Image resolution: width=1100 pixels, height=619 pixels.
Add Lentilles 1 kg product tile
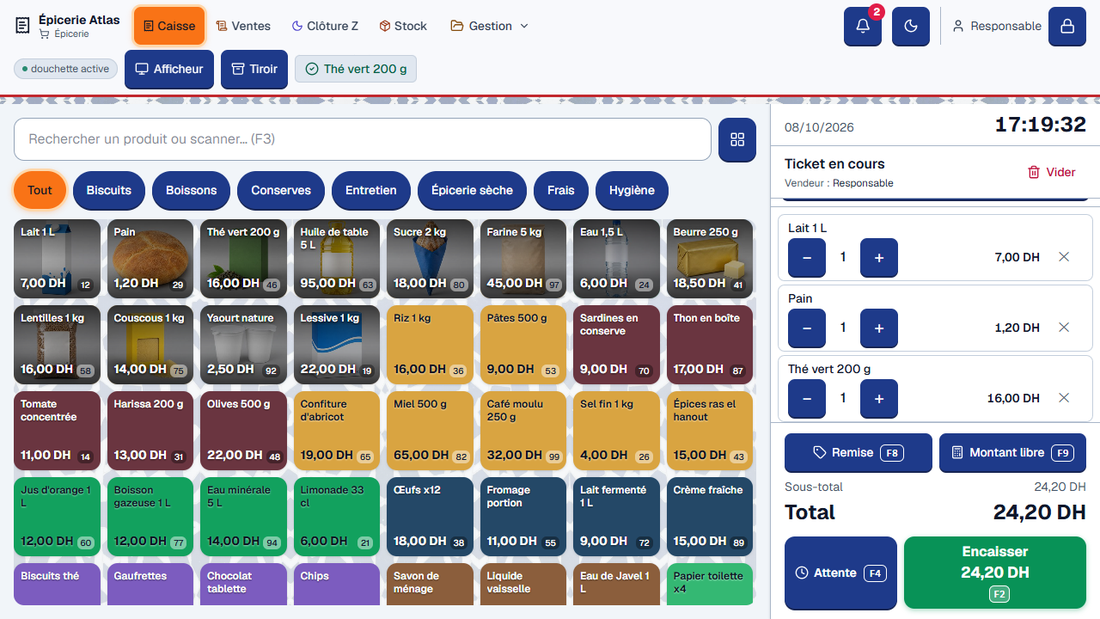click(x=57, y=345)
